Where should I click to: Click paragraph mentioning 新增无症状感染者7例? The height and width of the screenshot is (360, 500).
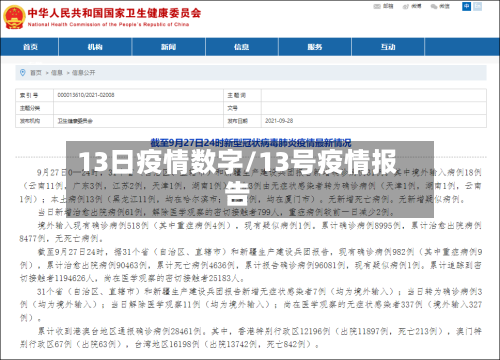(250, 304)
